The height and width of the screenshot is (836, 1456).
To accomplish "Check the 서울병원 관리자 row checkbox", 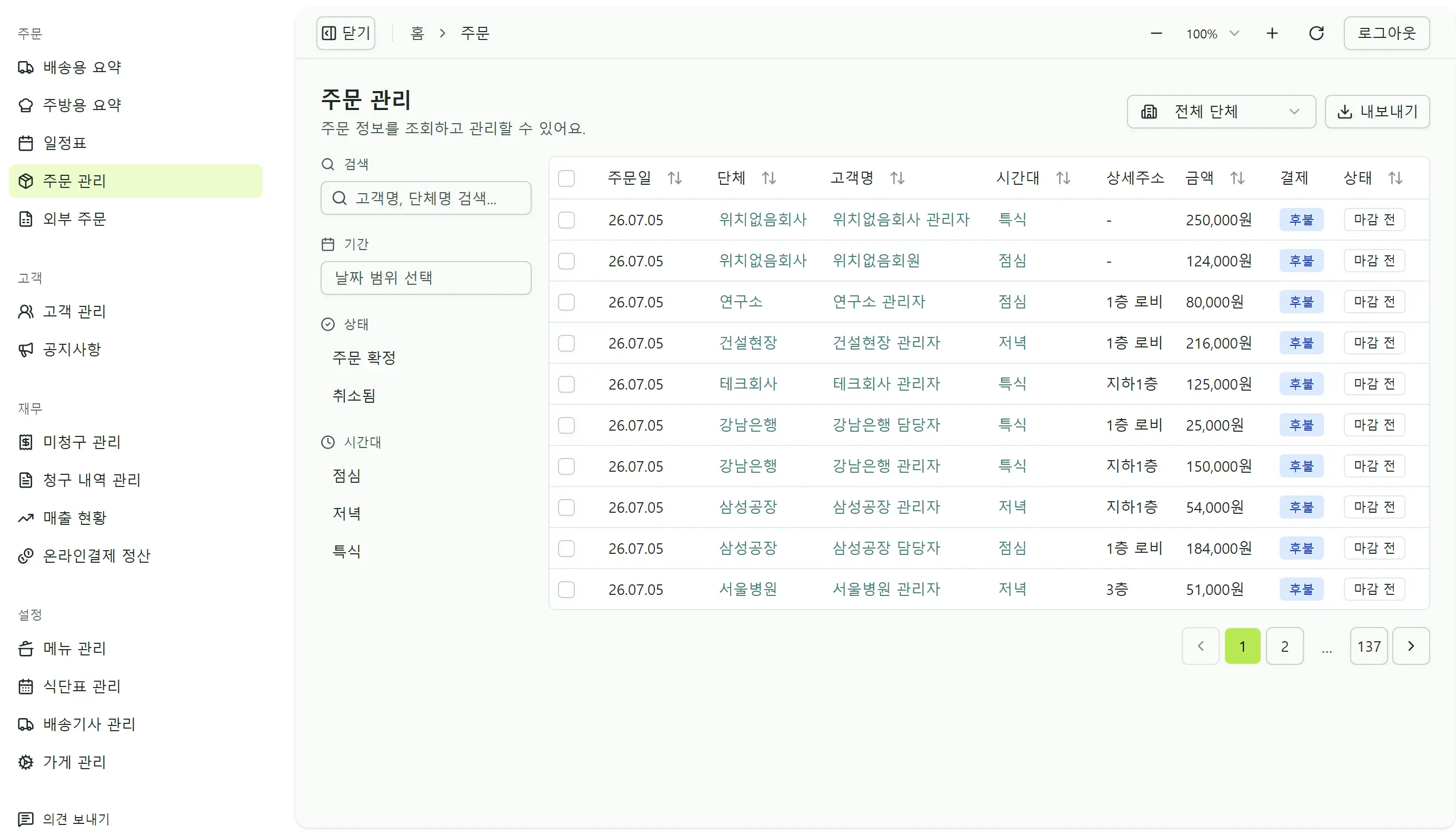I will coord(567,590).
